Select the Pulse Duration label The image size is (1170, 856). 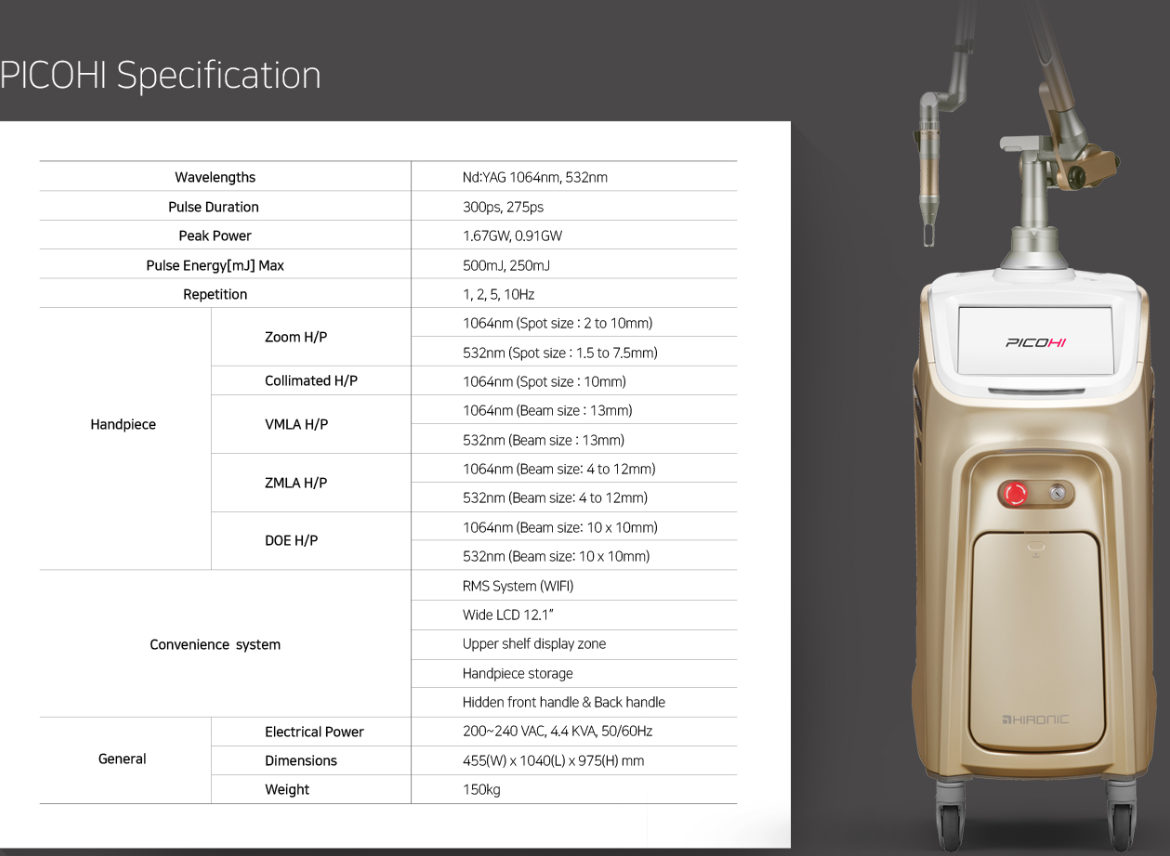coord(213,207)
